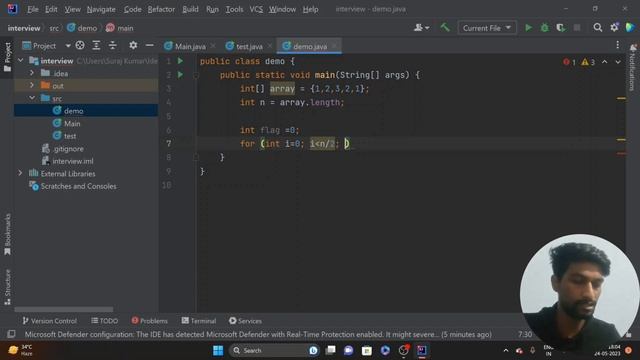Viewport: 640px width, 360px height.
Task: Select interview.iml file in tree
Action: click(x=72, y=161)
